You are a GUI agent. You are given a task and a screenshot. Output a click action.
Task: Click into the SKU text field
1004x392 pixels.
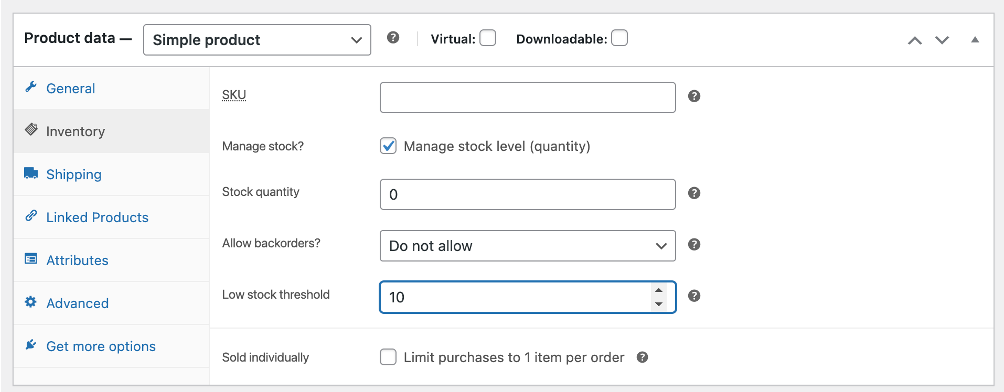[528, 97]
